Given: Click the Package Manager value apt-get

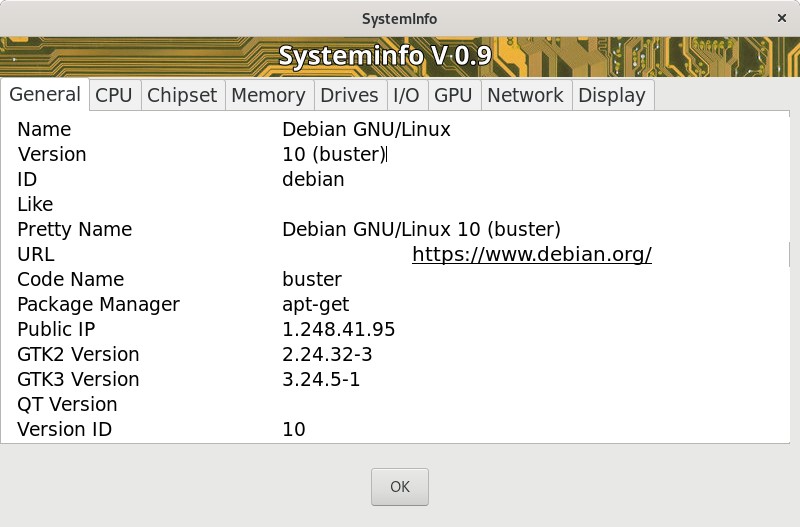Looking at the screenshot, I should [x=315, y=305].
